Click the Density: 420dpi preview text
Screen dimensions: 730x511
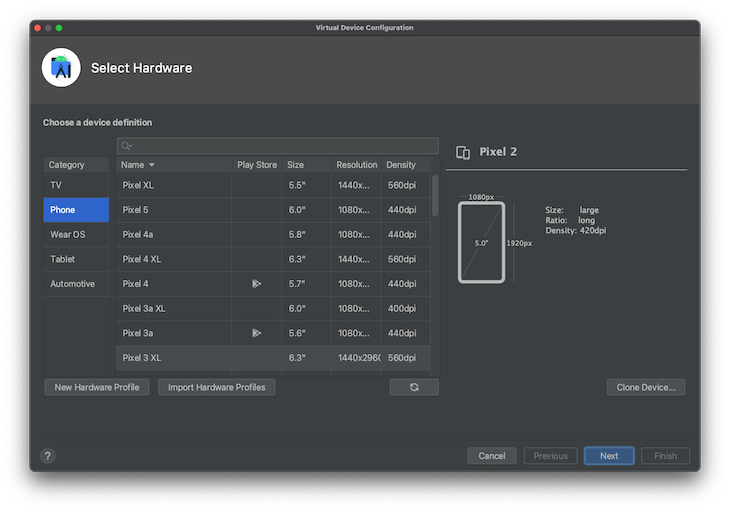(x=576, y=231)
